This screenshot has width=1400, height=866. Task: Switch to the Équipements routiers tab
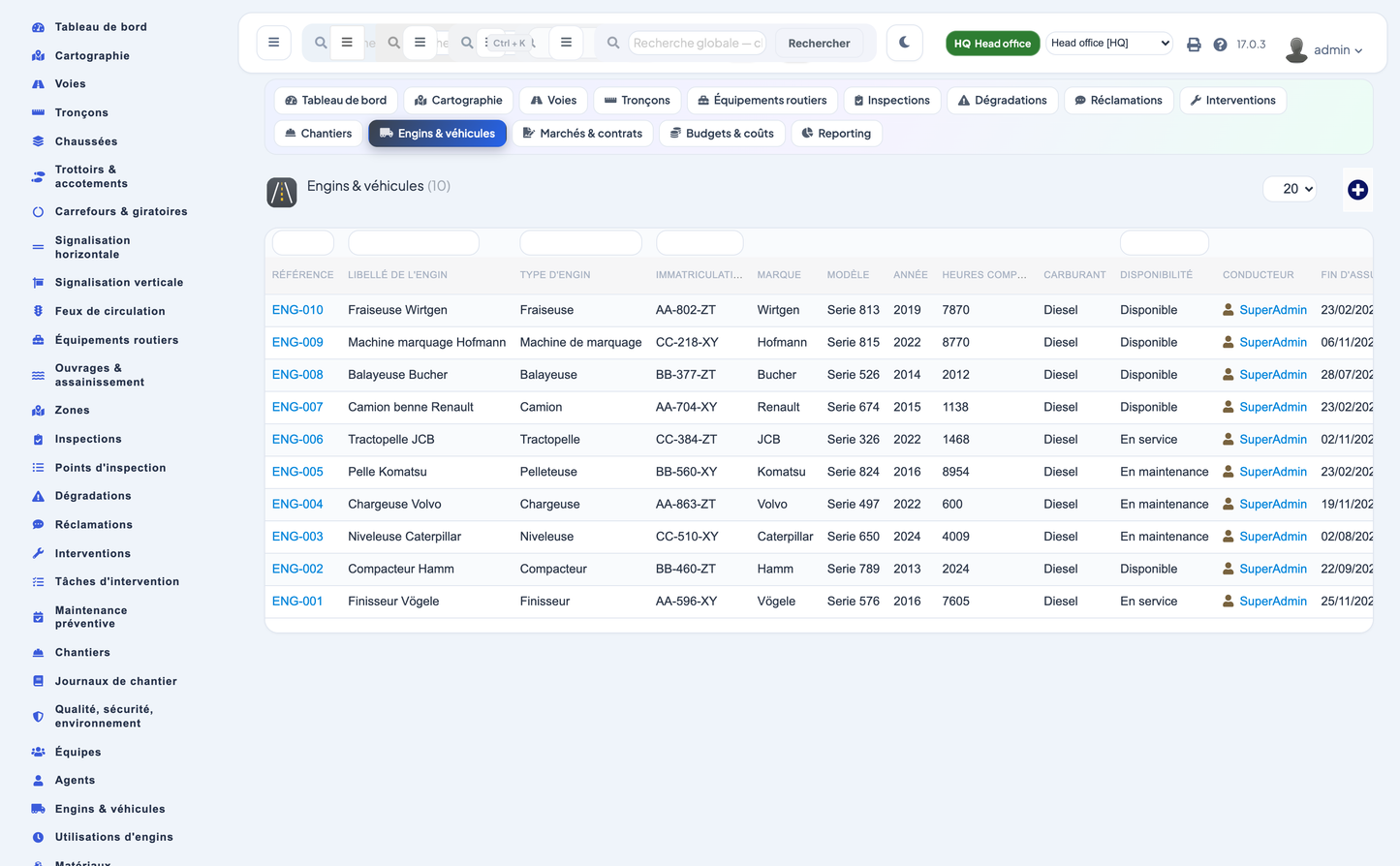[762, 101]
